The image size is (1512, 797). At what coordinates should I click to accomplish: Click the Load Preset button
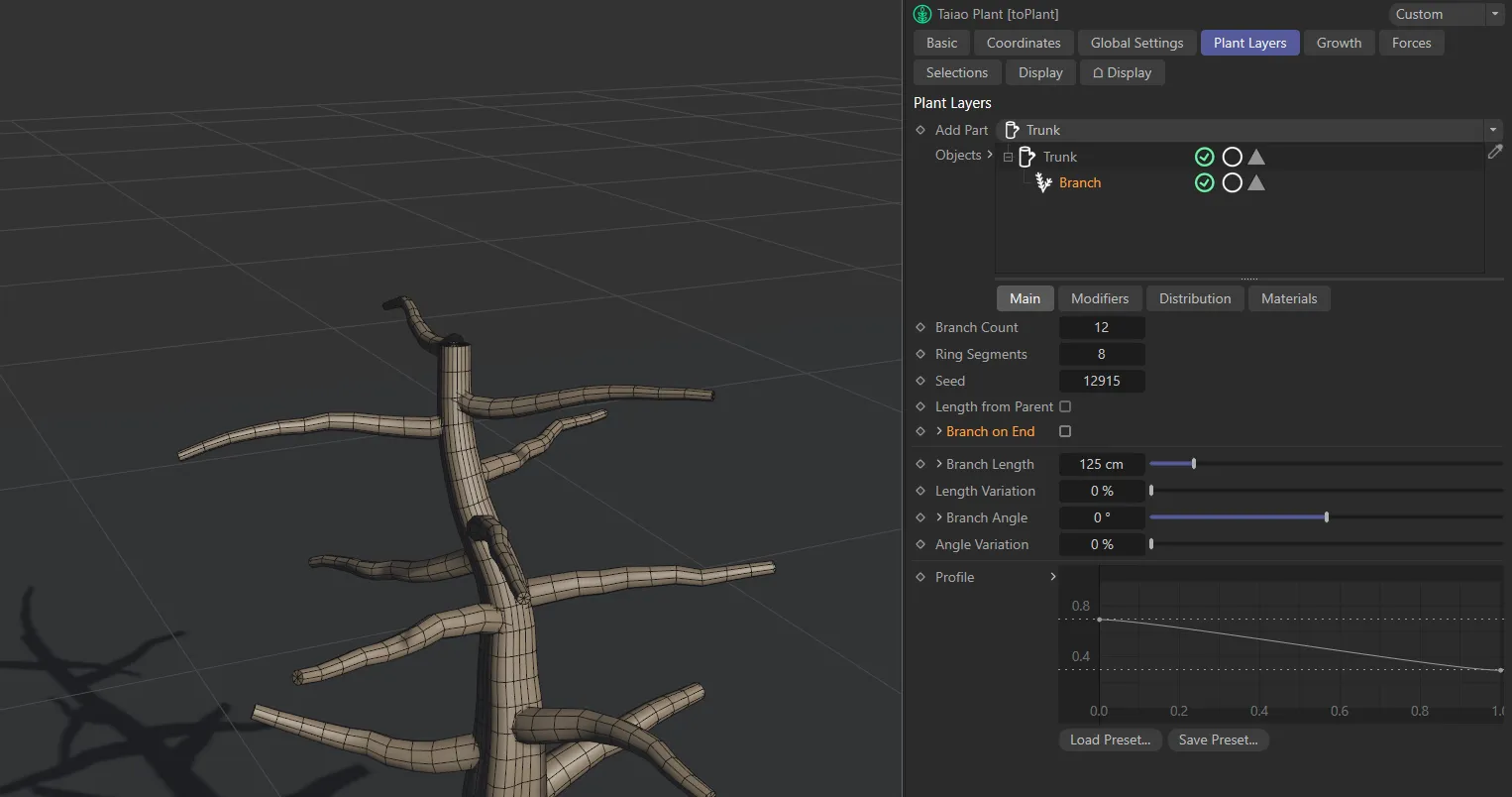[1110, 740]
